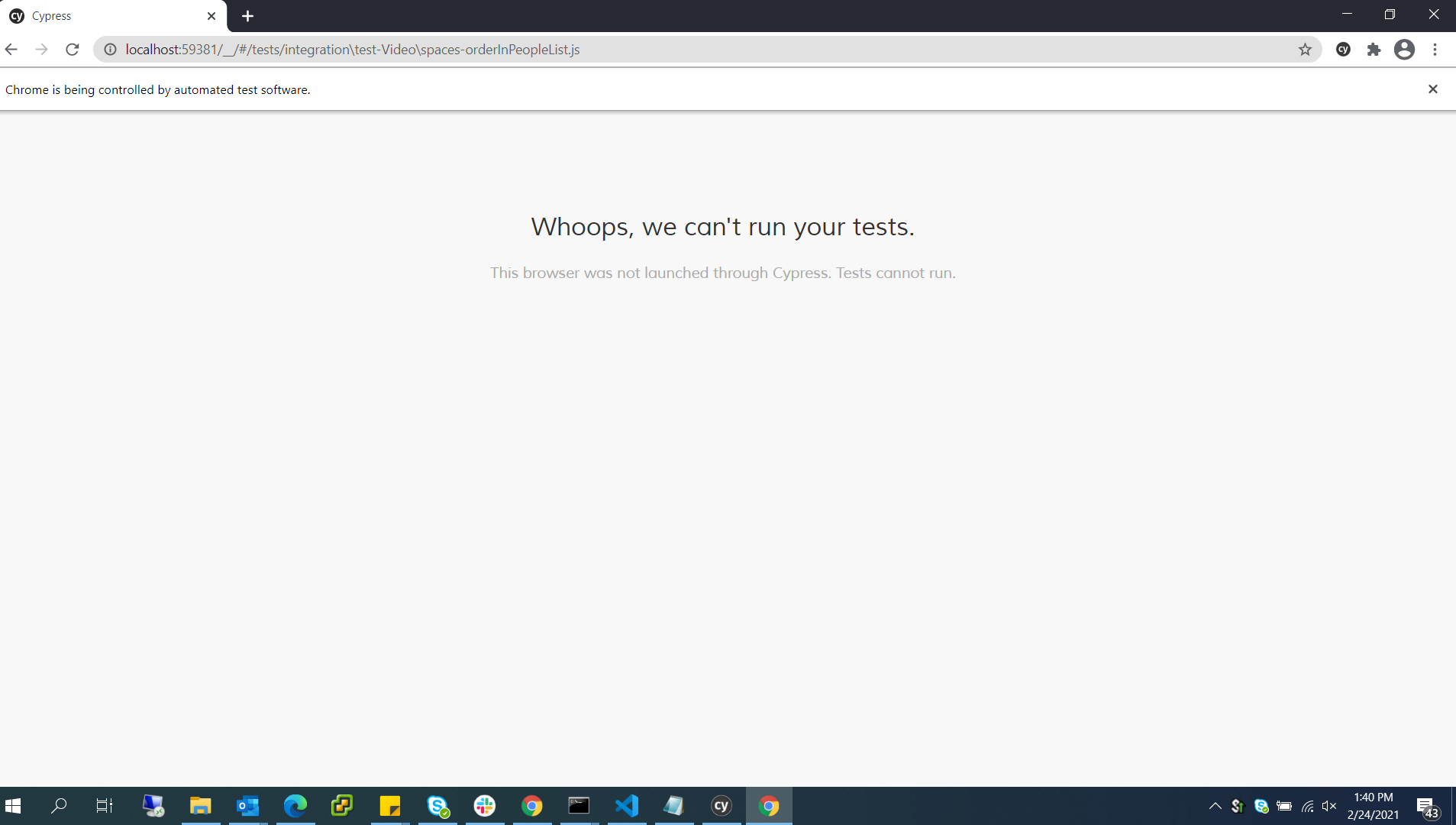
Task: Open the green interlocking squares app in taskbar
Action: pos(343,806)
